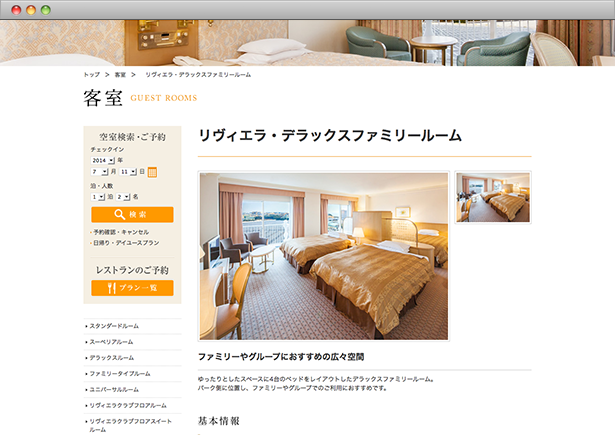Open the check-in day 11 dropdown

128,172
